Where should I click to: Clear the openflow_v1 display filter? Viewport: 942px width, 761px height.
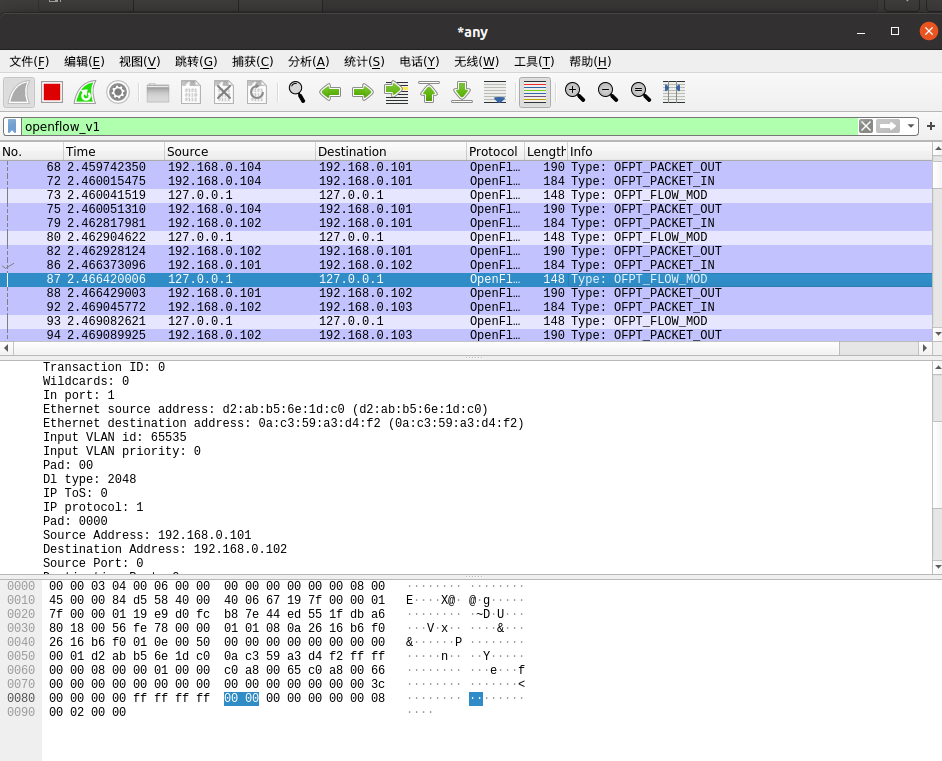click(866, 126)
